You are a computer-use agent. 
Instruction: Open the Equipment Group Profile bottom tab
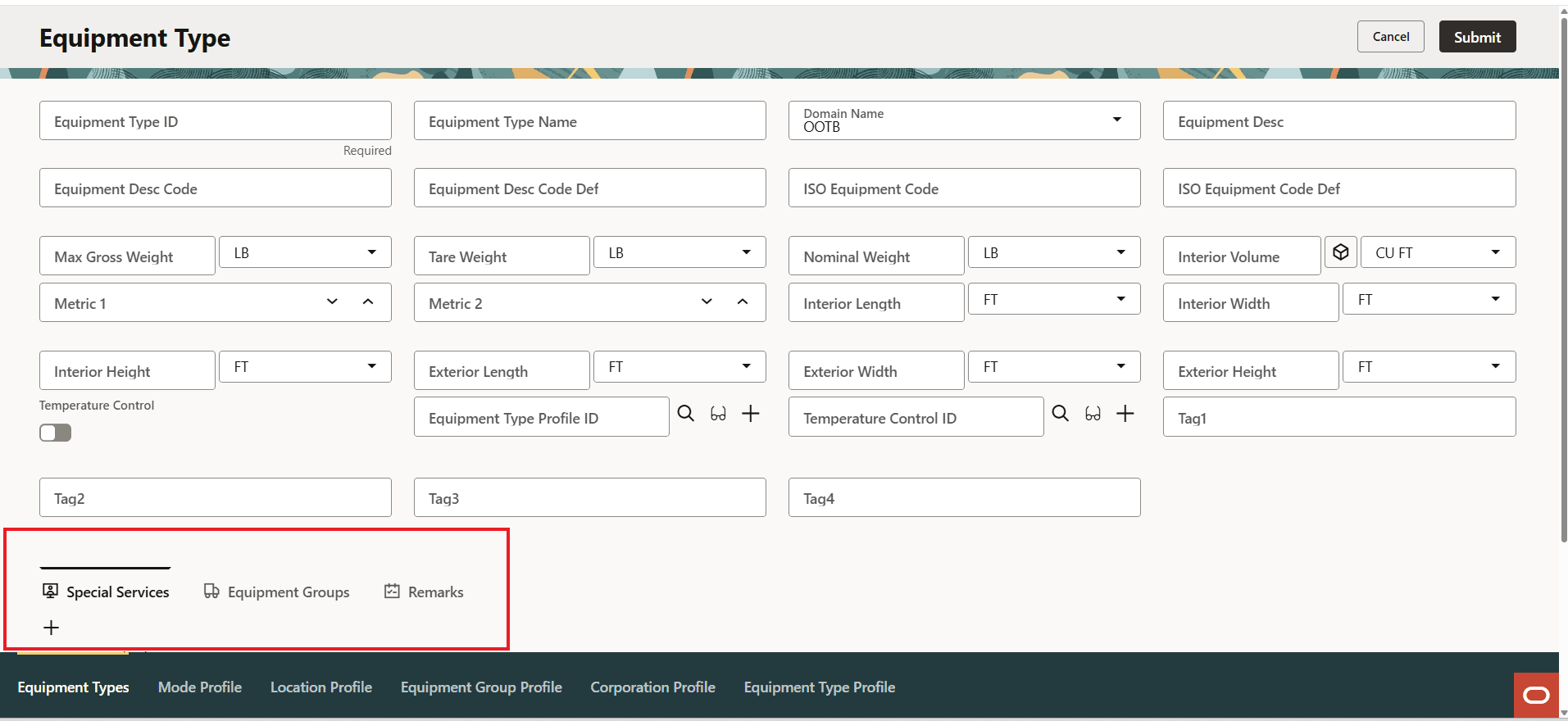[481, 687]
